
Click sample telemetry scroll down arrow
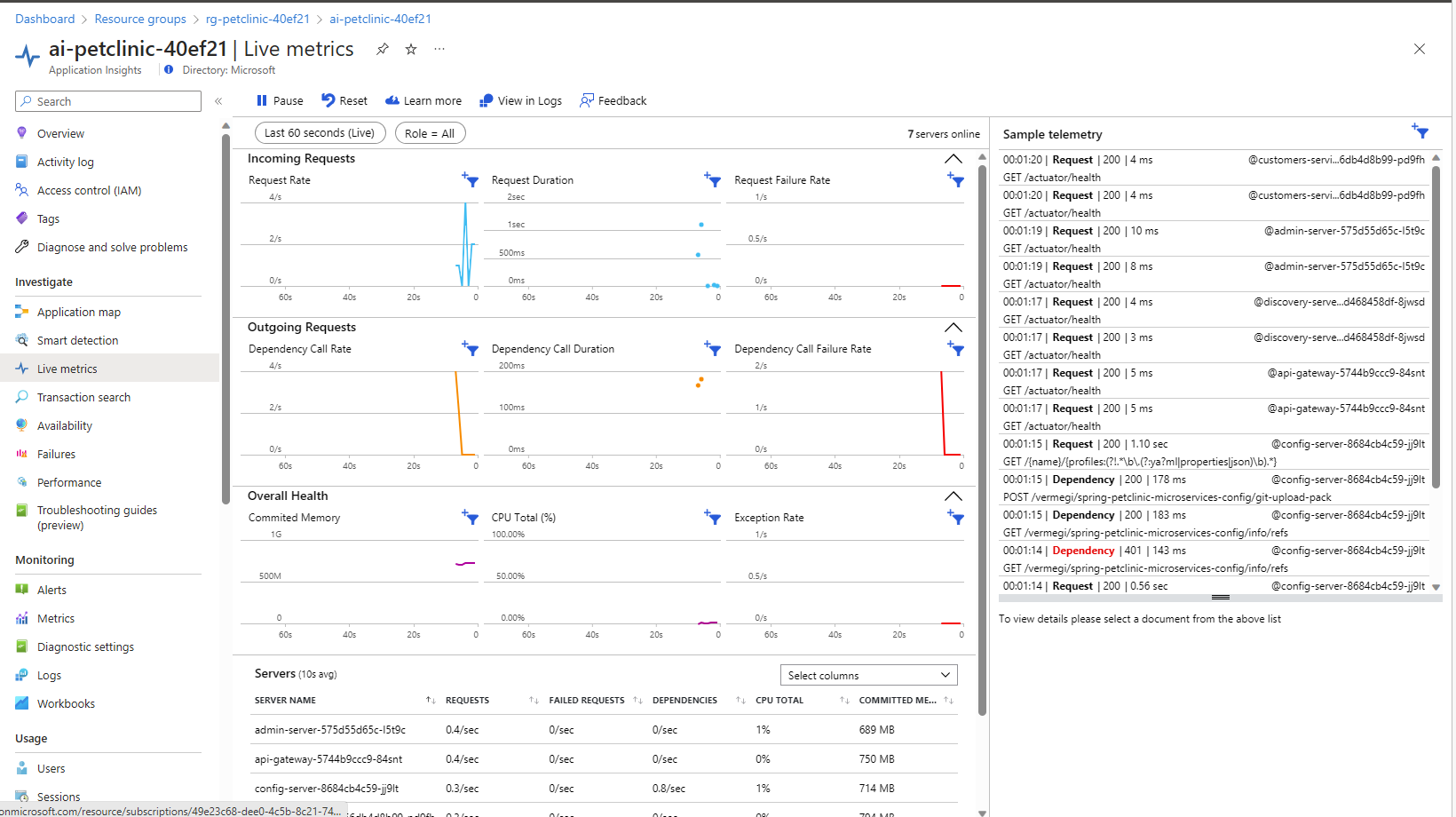pos(1436,587)
